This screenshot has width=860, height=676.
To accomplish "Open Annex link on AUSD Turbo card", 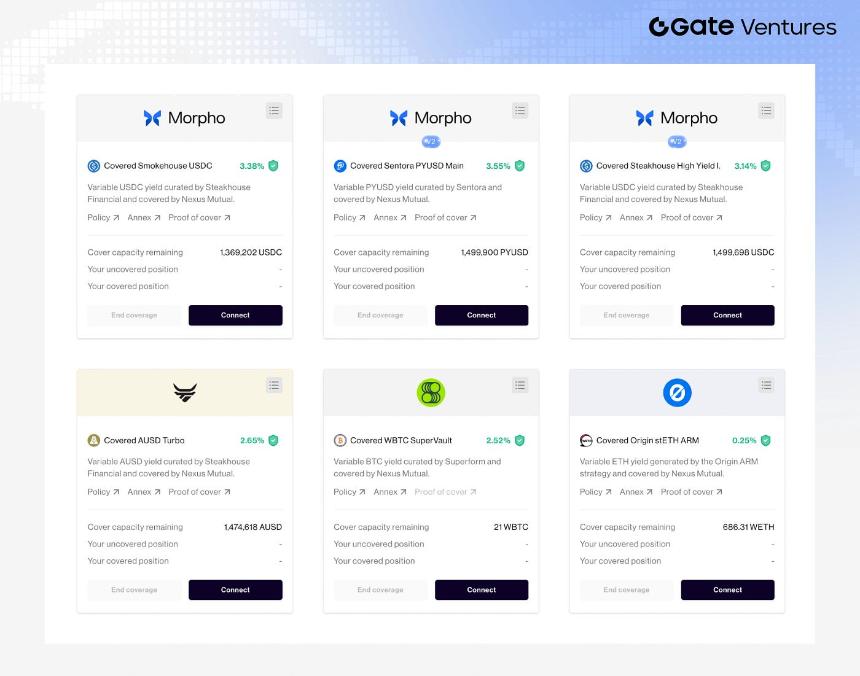I will tap(144, 492).
